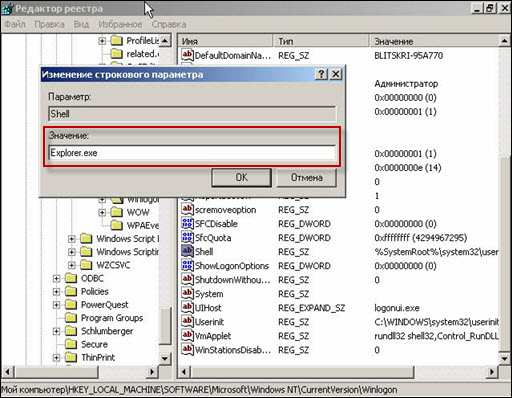The width and height of the screenshot is (512, 398).
Task: Expand the ThinPrint tree node
Action: (56, 358)
